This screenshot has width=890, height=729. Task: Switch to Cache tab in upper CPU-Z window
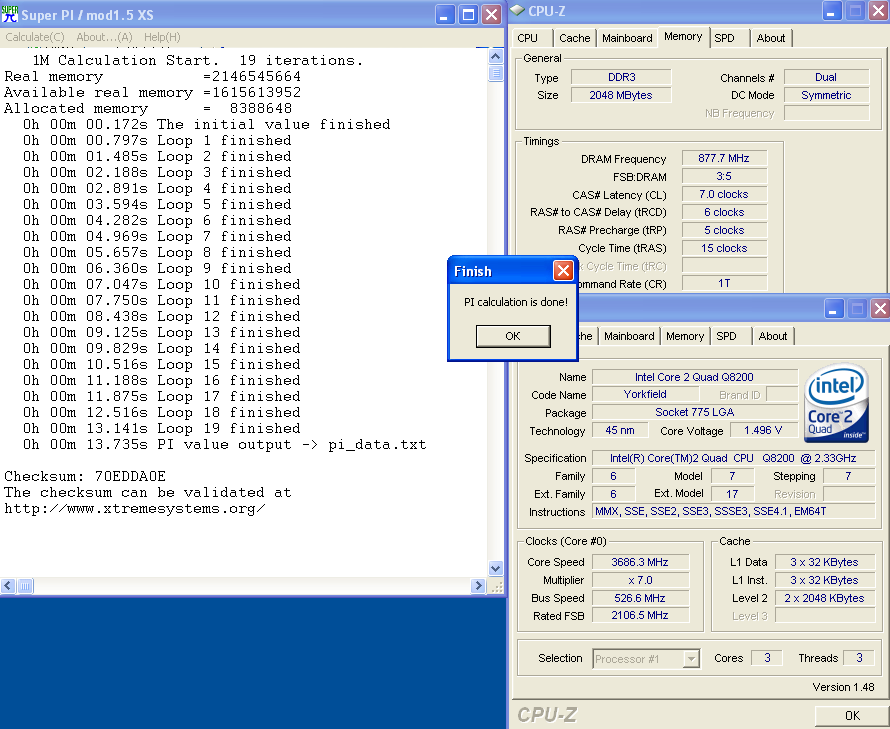click(574, 38)
